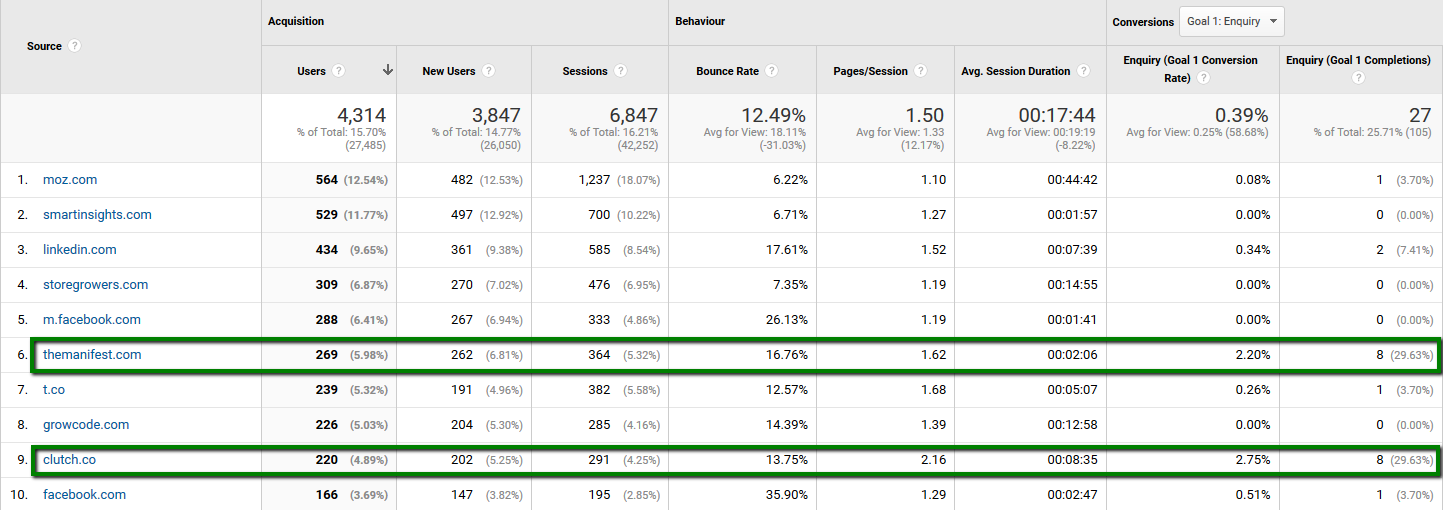Click the growcode.com source link

click(86, 425)
